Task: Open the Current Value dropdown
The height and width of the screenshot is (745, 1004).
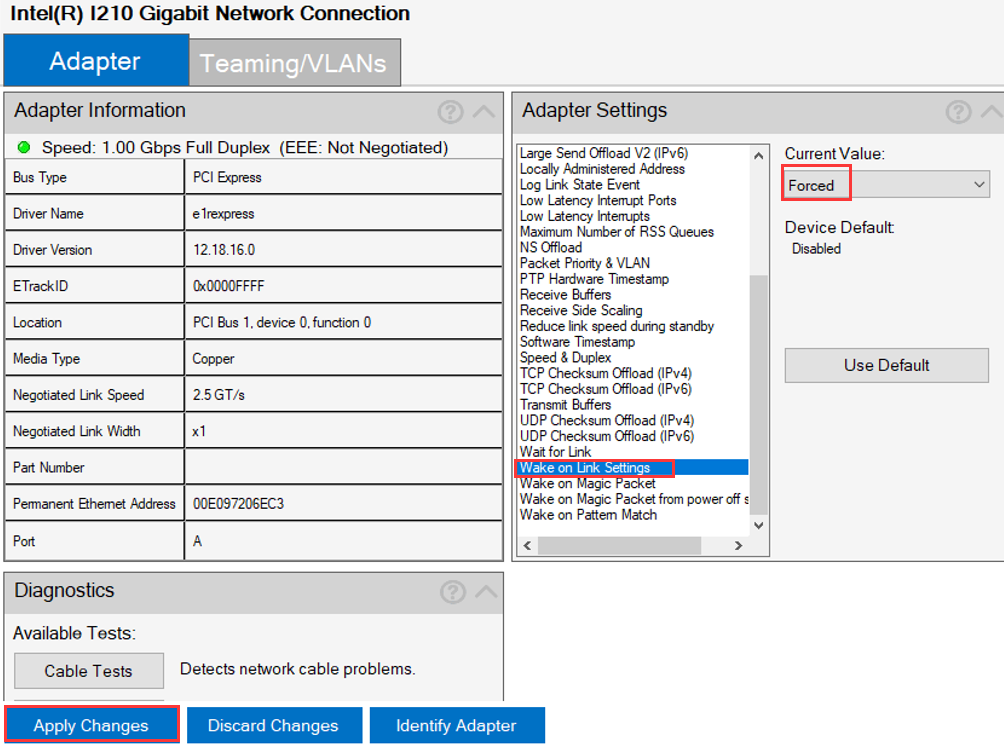Action: (887, 185)
